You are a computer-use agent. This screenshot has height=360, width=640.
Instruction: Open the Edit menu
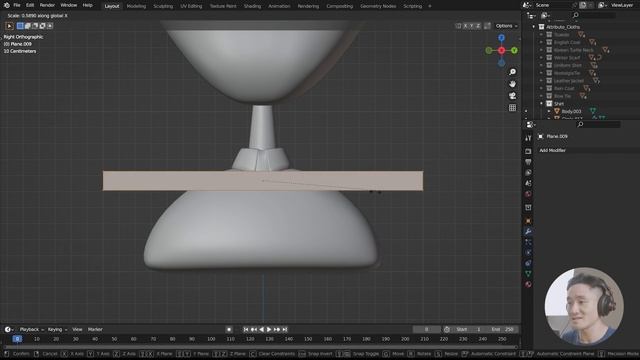coord(30,5)
